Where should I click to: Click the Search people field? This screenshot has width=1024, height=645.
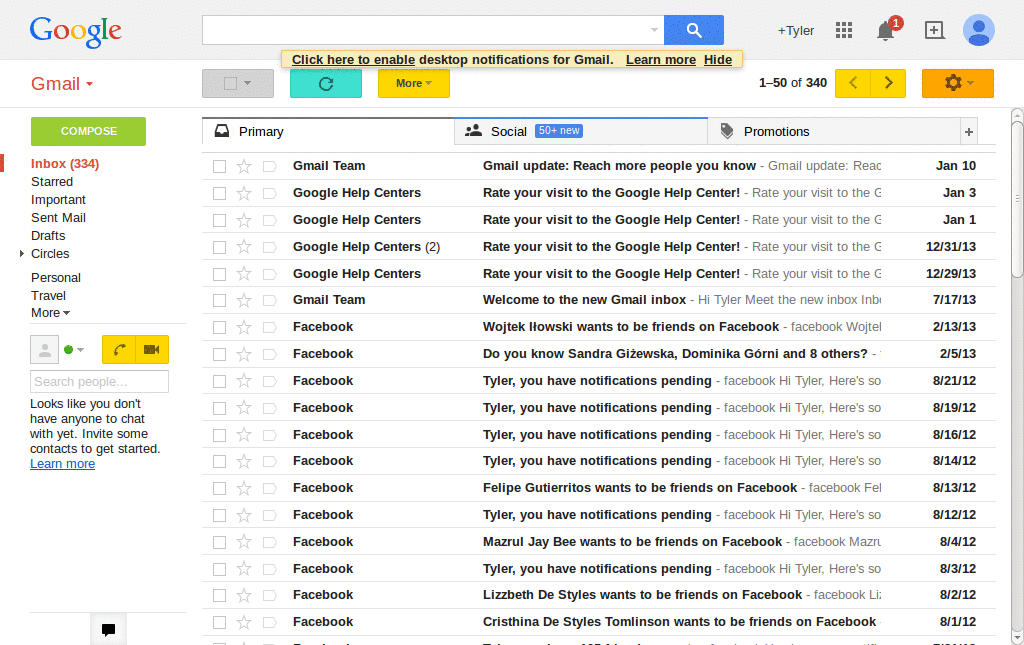tap(99, 381)
